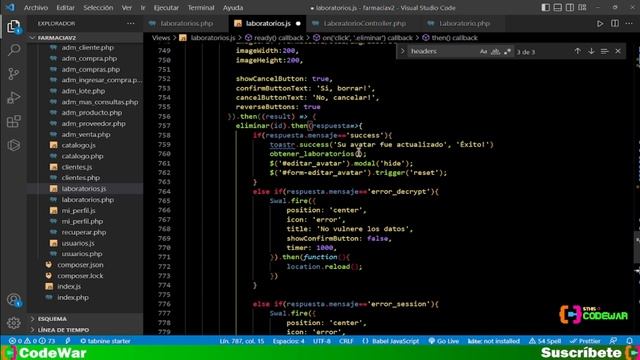Change encoding via UTF-8 status item
640x360 pixels.
[x=322, y=341]
